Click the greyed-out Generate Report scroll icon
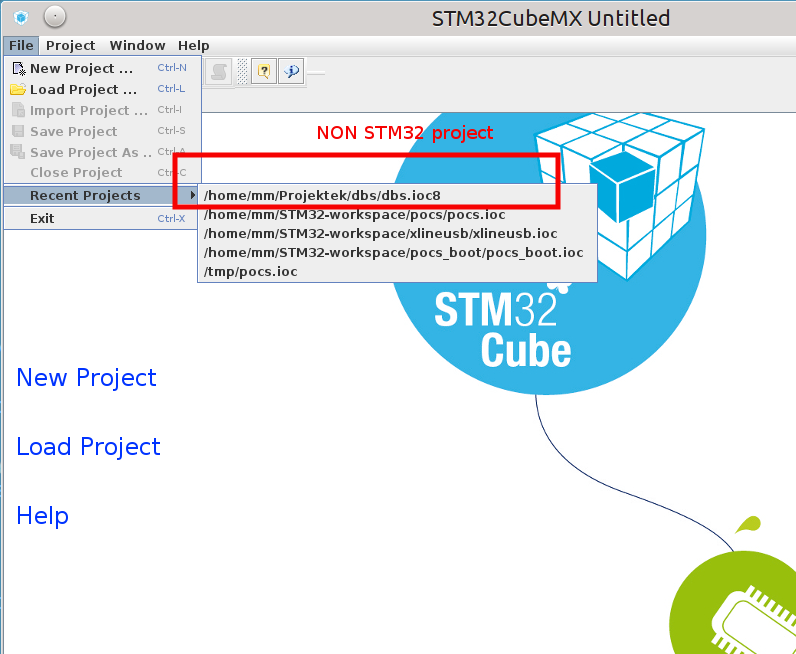796x654 pixels. pos(219,71)
